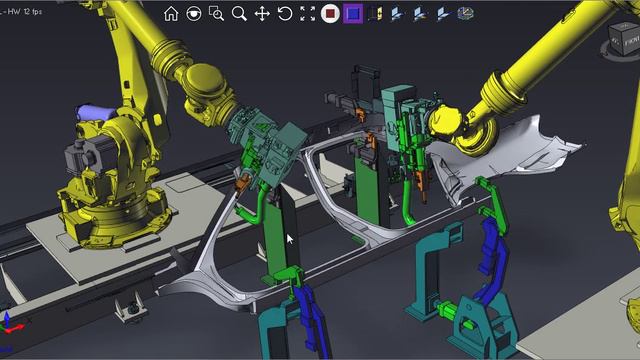
Task: Click the globe-style display icon at toolbar end
Action: click(x=466, y=13)
